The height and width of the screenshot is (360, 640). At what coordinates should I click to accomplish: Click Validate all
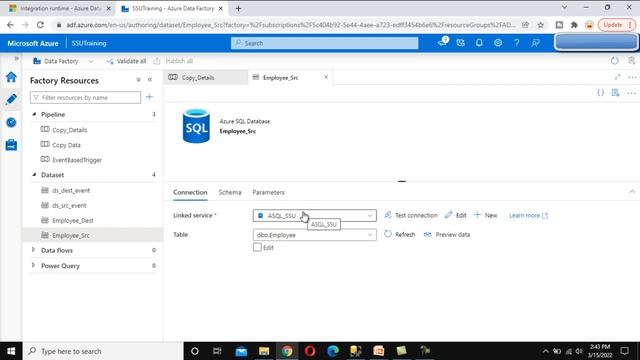[126, 61]
